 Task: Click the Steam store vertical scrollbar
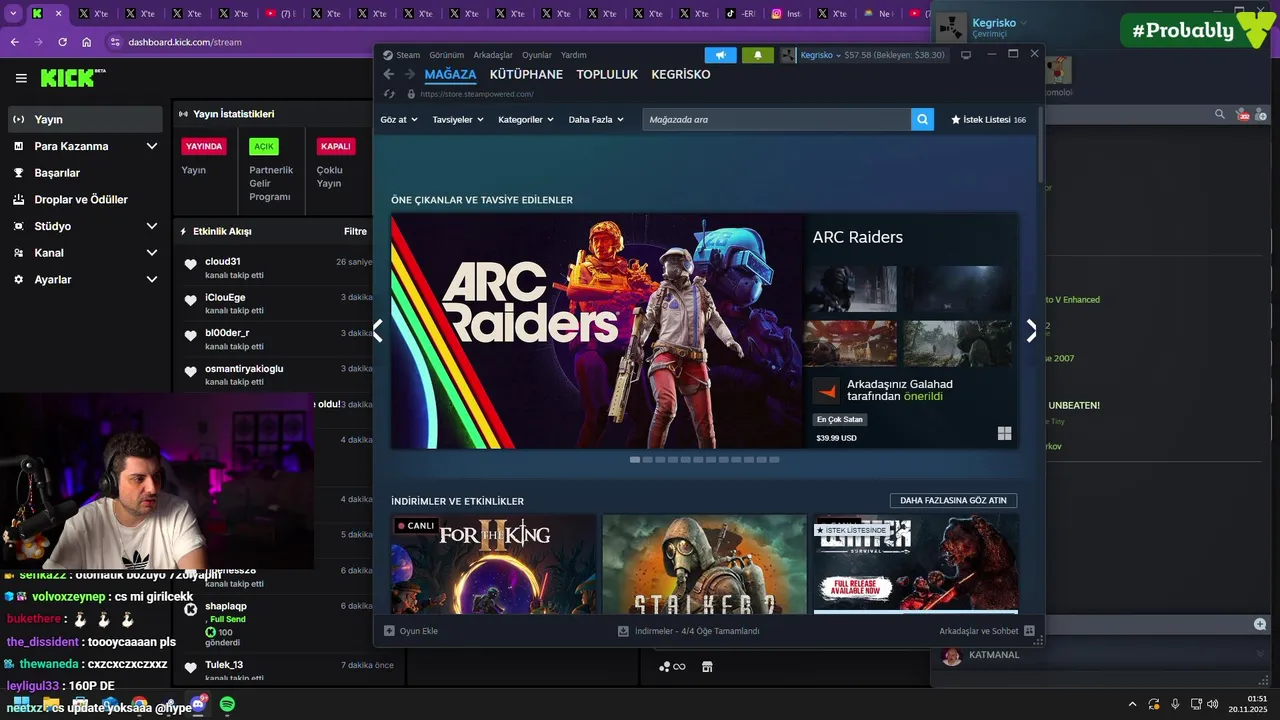(x=1040, y=145)
